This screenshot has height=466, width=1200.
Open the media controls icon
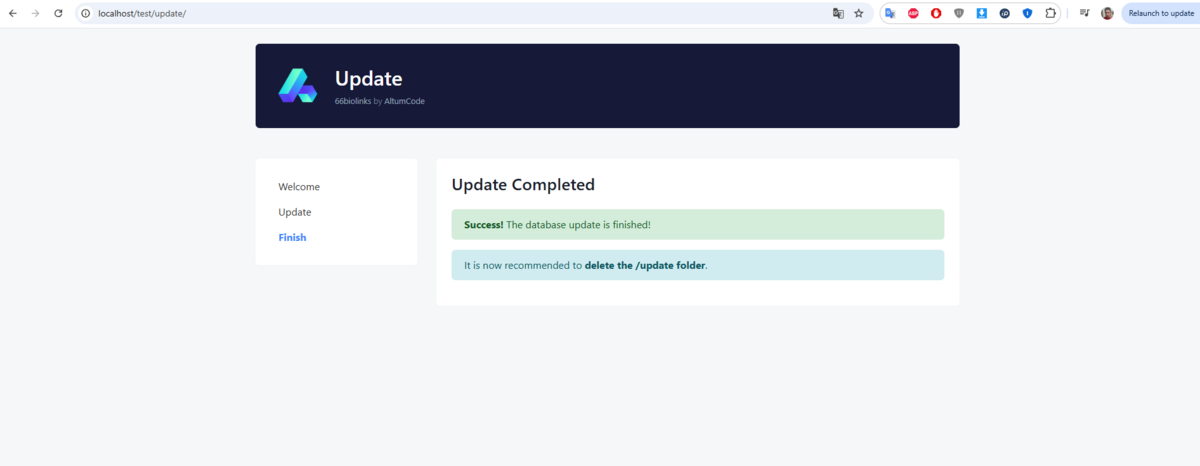pos(1084,13)
